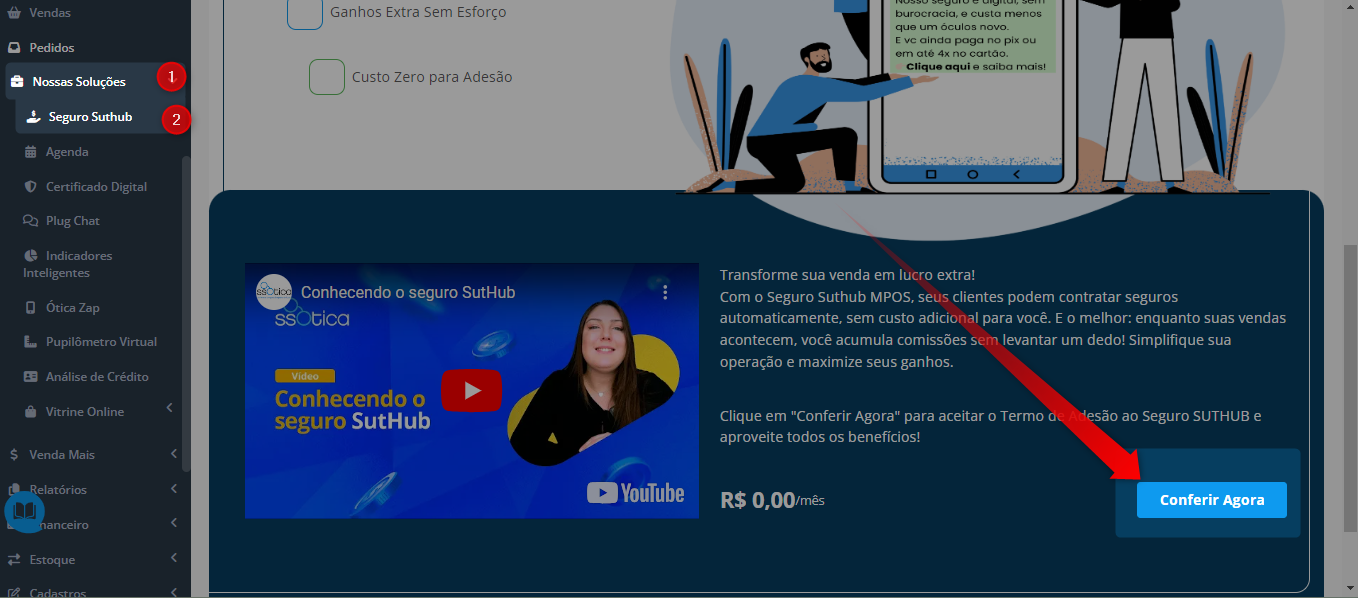Image resolution: width=1358 pixels, height=598 pixels.
Task: Open Plug Chat bubbles icon
Action: click(x=30, y=221)
